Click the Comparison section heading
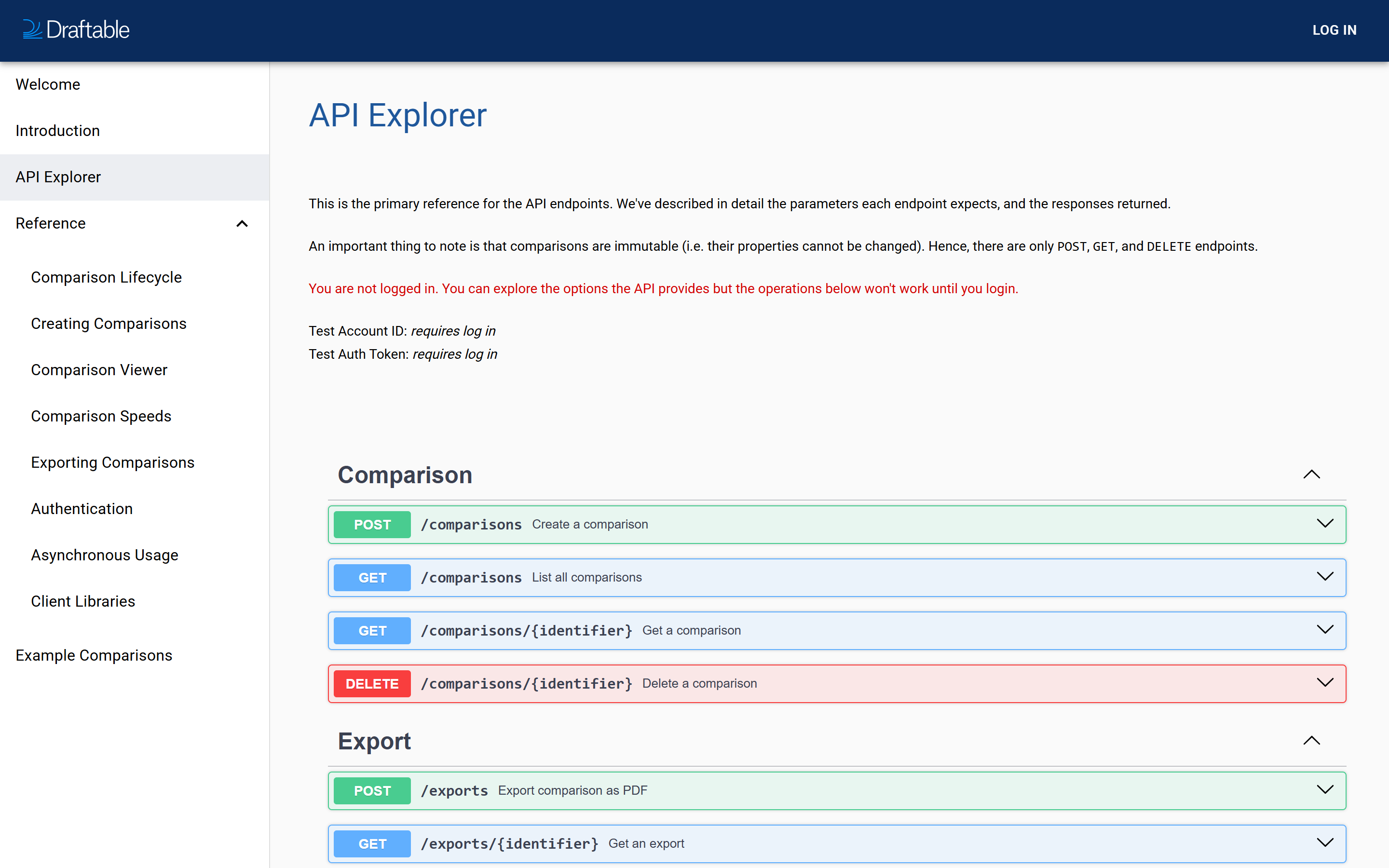The height and width of the screenshot is (868, 1389). [x=405, y=475]
